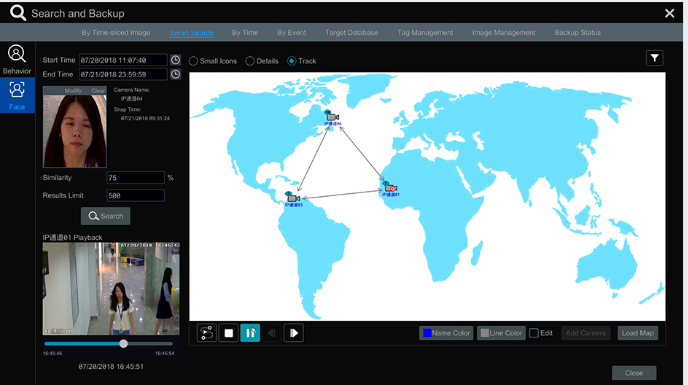Select the camera icon near Greenland
The image size is (688, 385).
[332, 117]
